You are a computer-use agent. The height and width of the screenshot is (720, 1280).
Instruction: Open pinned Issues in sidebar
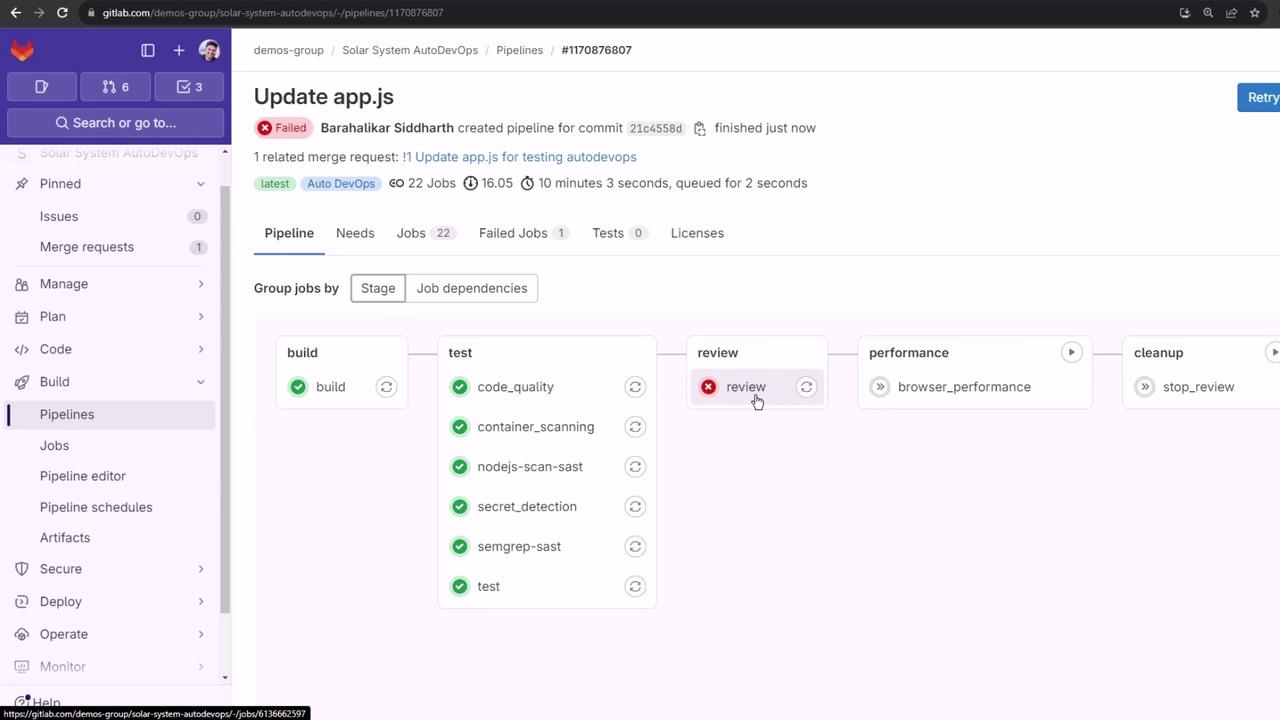(x=110, y=216)
